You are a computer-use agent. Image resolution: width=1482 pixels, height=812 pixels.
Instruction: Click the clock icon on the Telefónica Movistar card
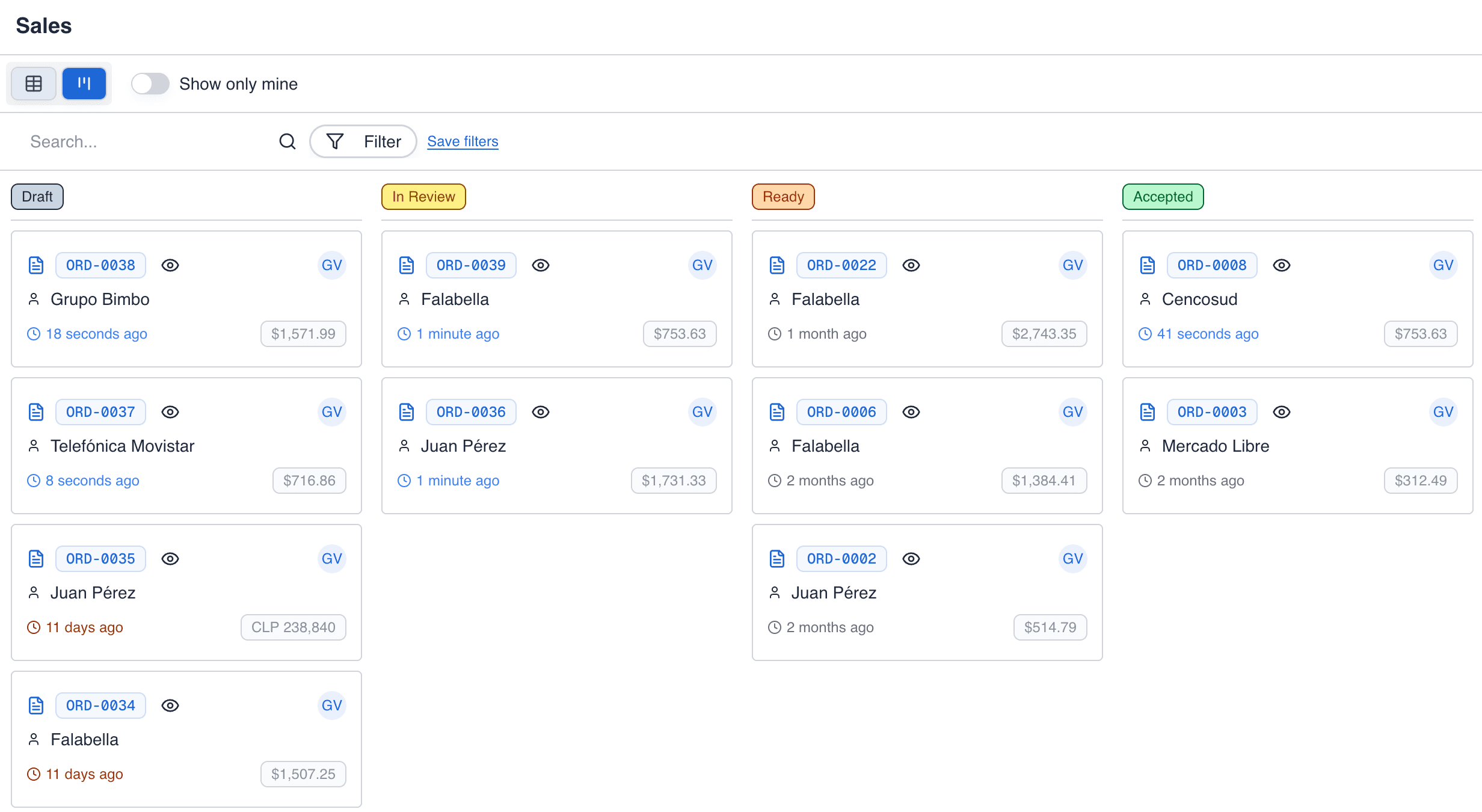coord(33,481)
